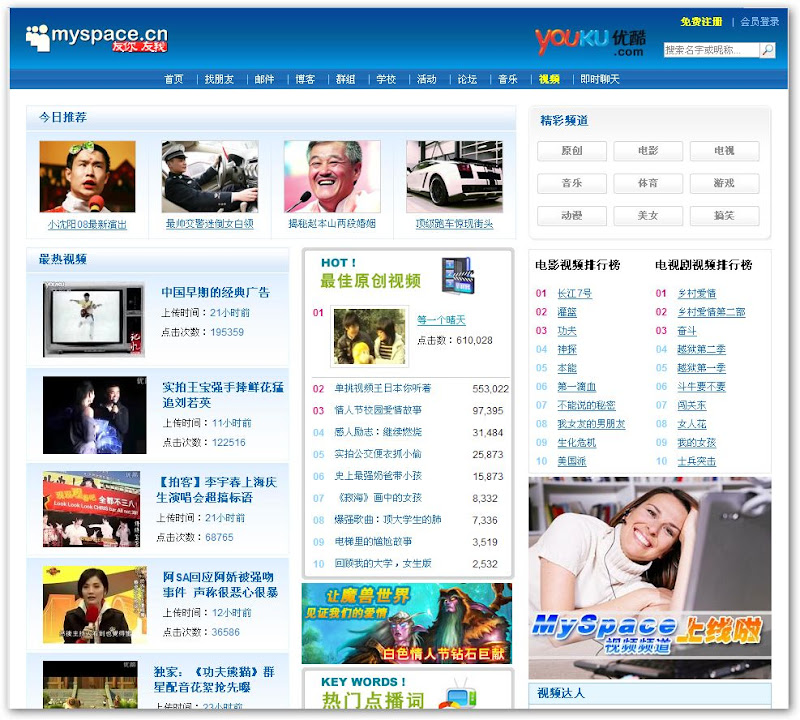Open the white sports car thumbnail

coord(455,177)
